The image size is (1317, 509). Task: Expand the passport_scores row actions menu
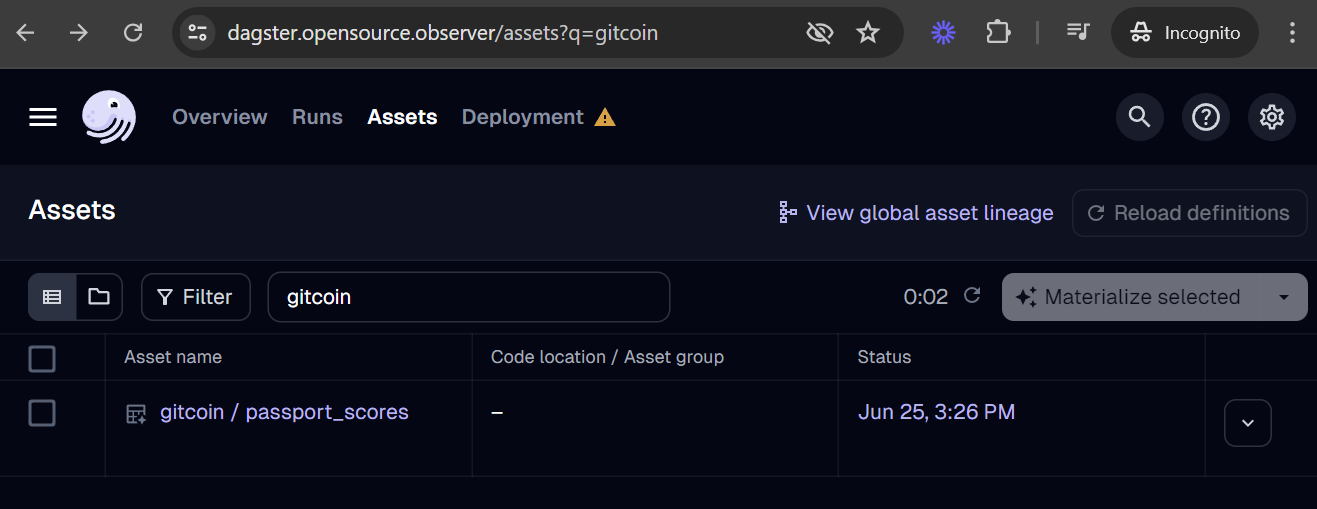[x=1247, y=423]
